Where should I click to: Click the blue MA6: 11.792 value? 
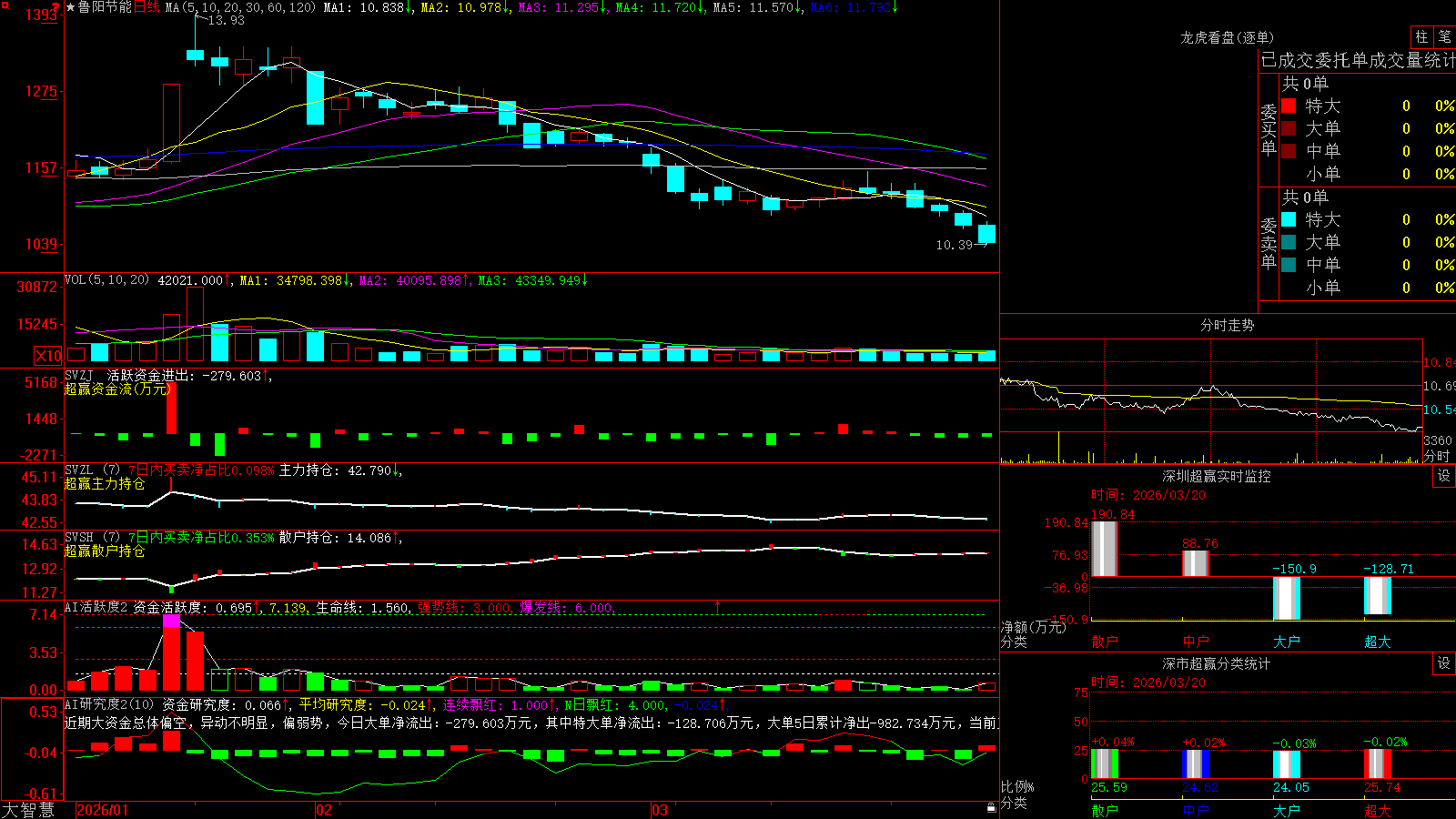(854, 7)
